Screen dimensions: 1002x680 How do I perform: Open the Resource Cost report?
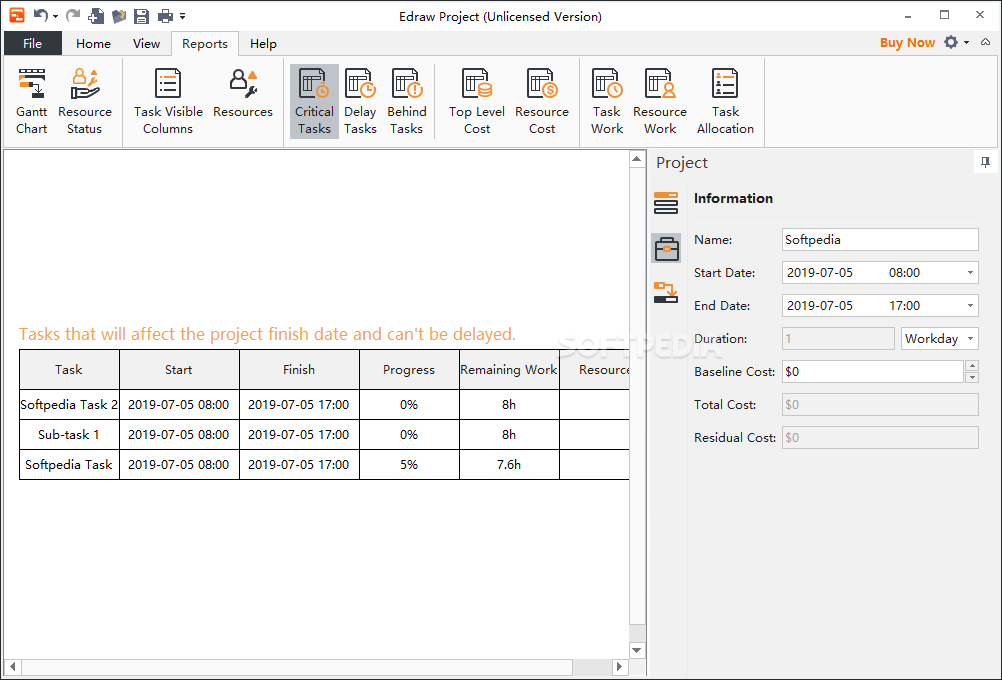[542, 102]
